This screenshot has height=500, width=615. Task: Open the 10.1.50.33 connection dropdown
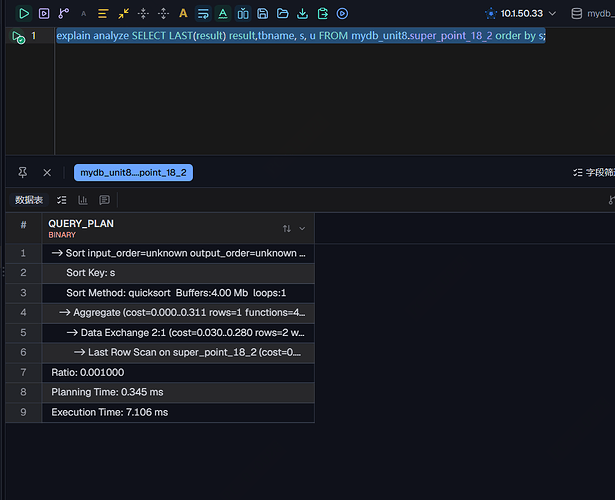click(x=521, y=14)
